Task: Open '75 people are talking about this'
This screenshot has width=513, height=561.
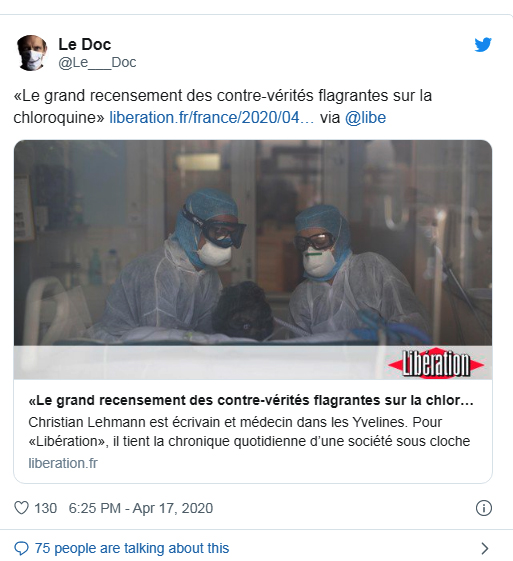Action: pos(132,548)
